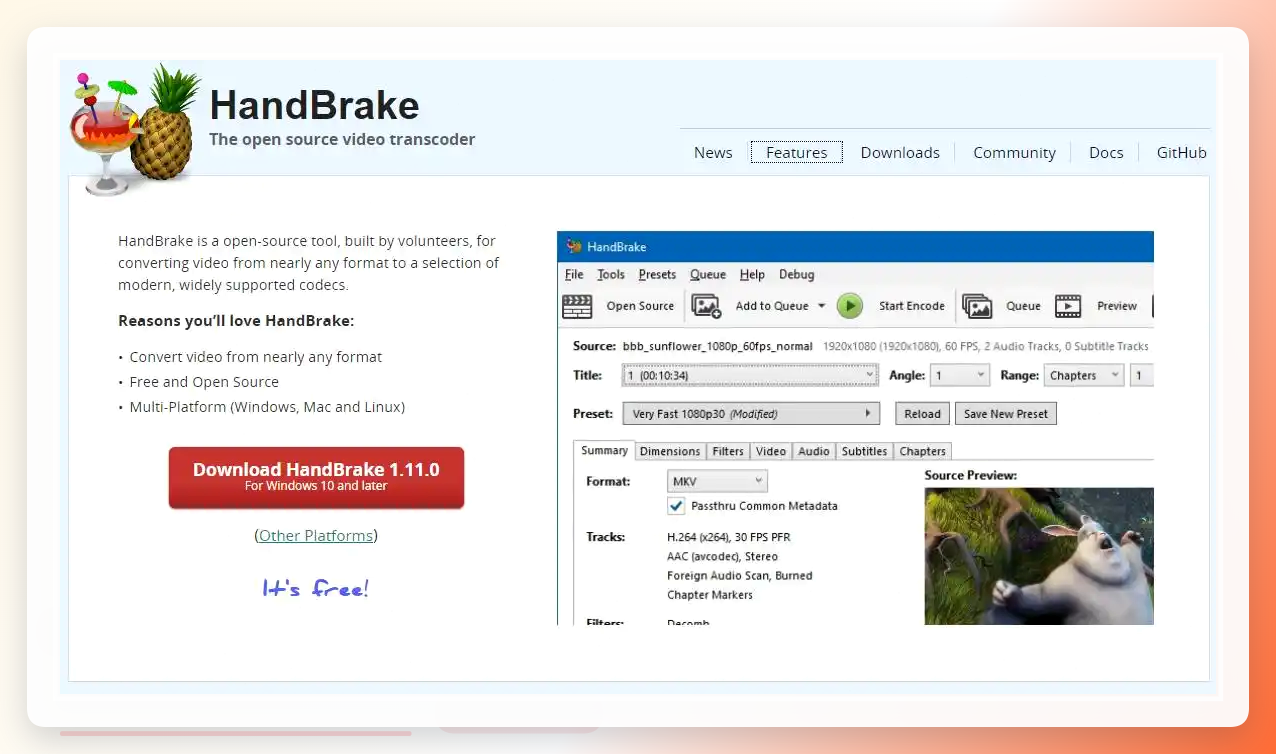
Task: Click the Queue stacked images icon
Action: point(977,306)
